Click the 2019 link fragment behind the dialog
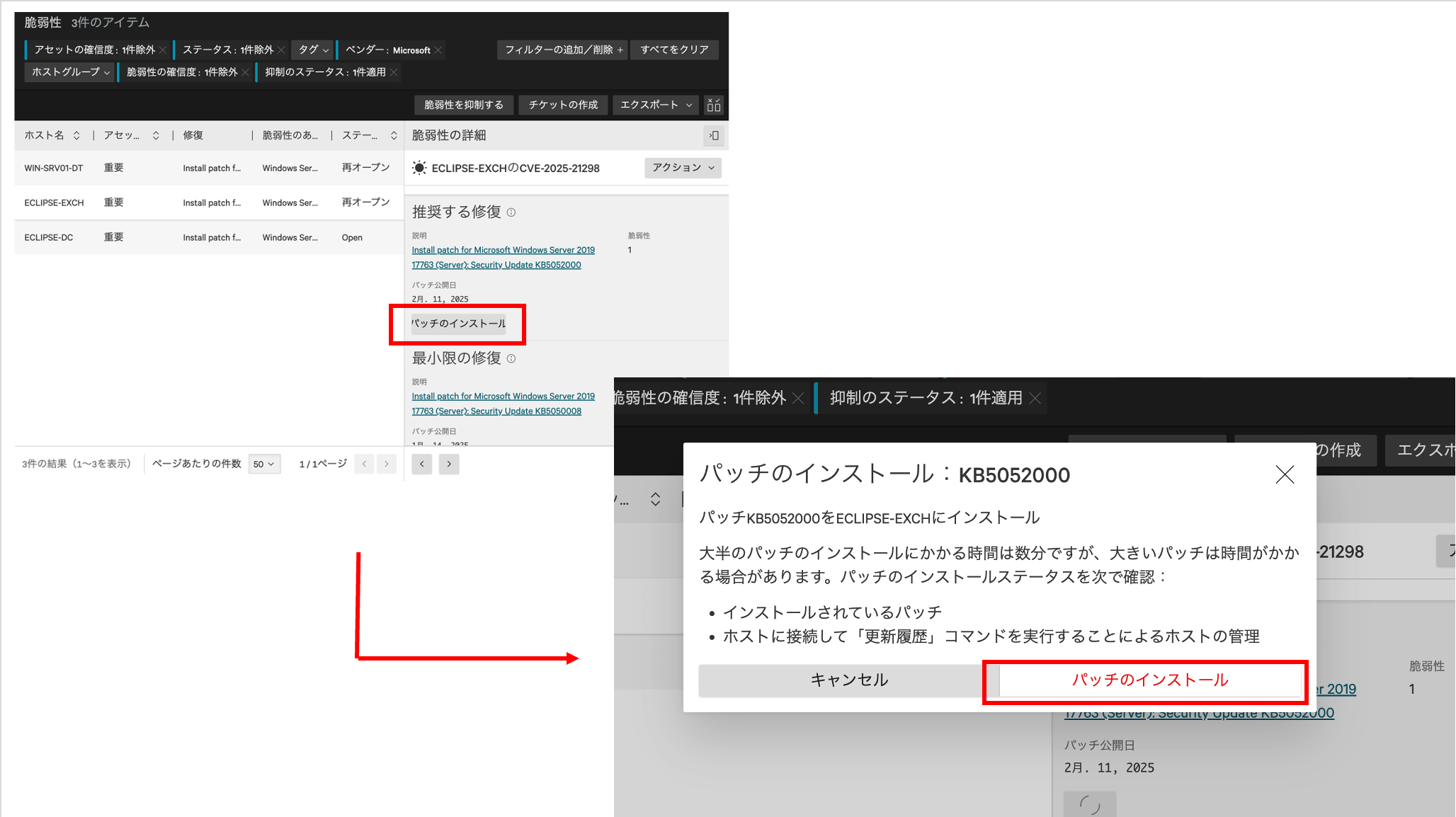Screen dimensions: 1456x817 pyautogui.click(x=1336, y=689)
